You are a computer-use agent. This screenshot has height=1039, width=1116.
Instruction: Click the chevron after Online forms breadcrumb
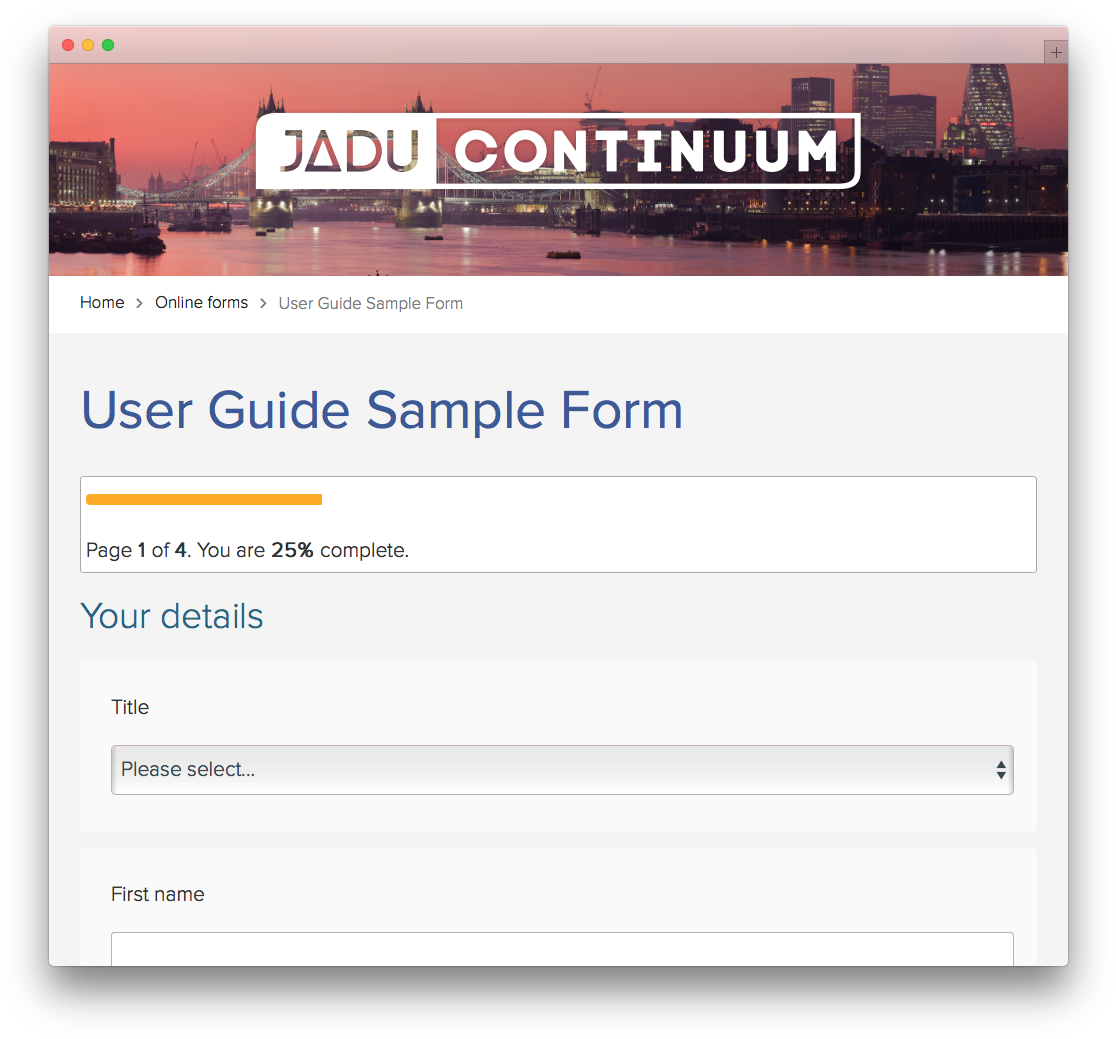[x=262, y=302]
